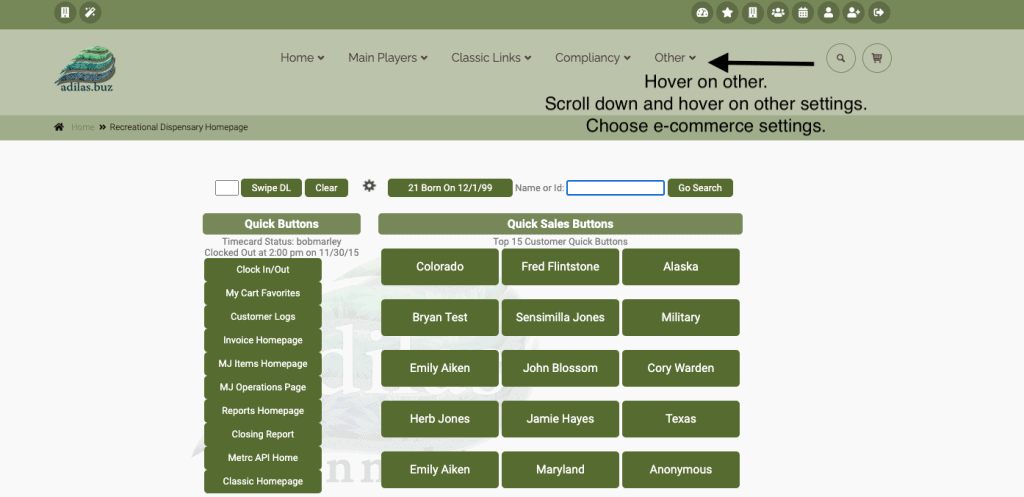The image size is (1024, 497).
Task: Select the Maryland customer button
Action: (x=560, y=470)
